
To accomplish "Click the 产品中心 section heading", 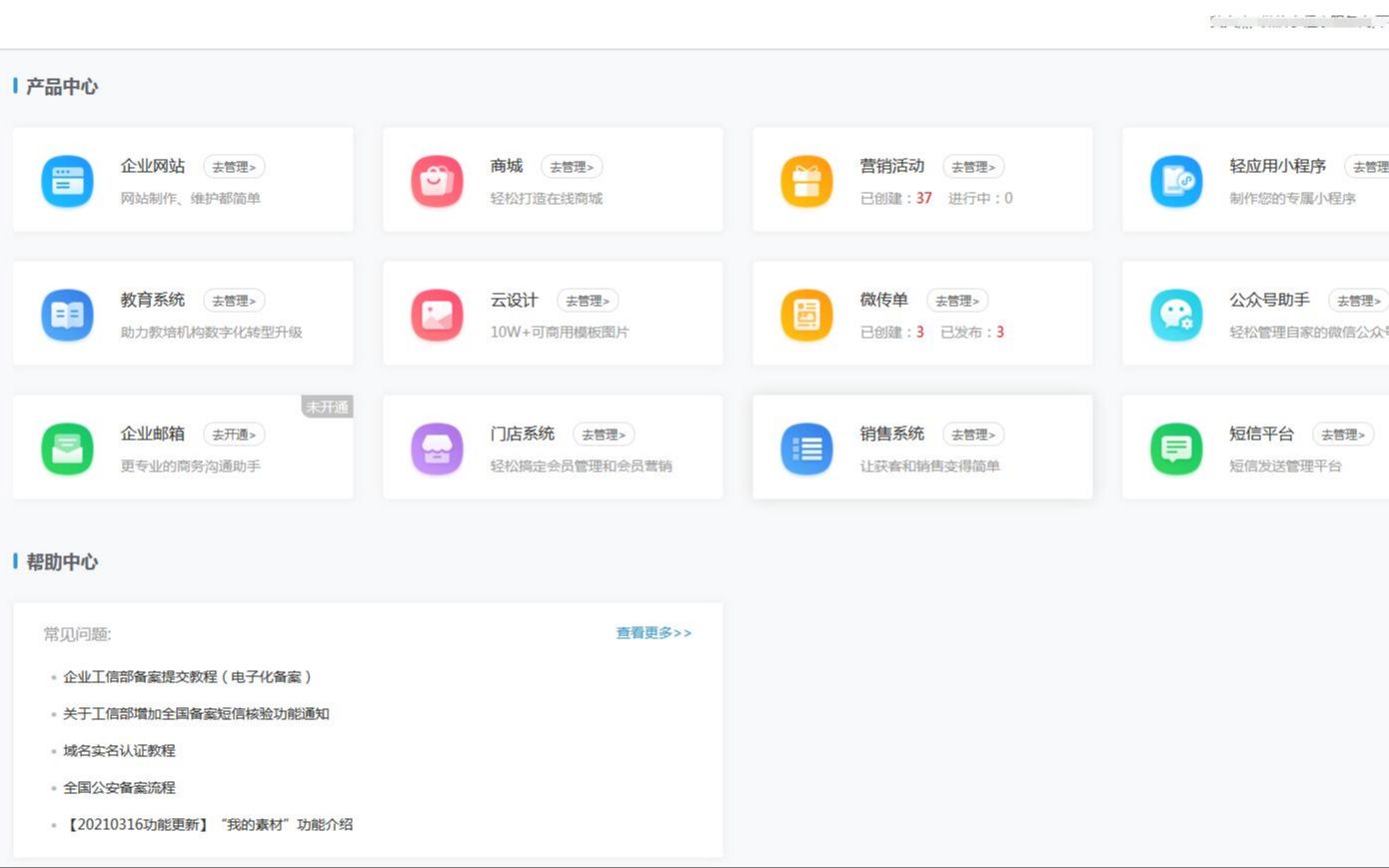I will pos(62,87).
